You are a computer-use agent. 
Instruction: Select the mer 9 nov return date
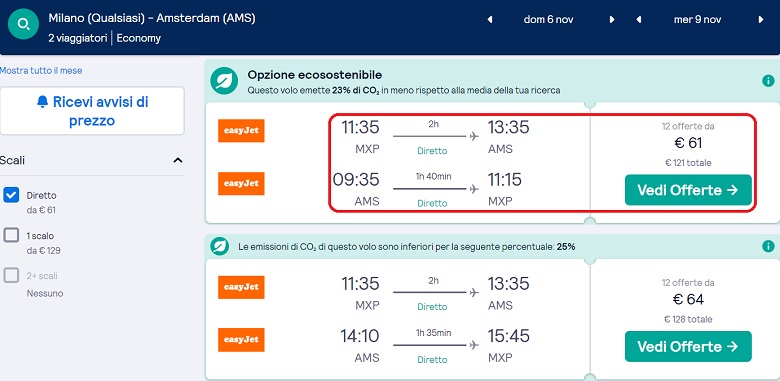(x=697, y=20)
